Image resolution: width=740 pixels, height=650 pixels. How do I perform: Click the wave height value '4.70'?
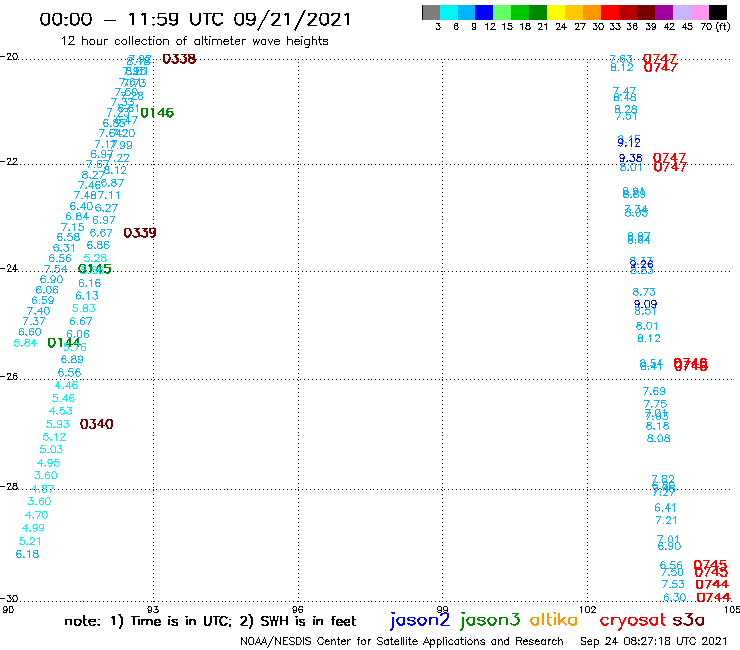pyautogui.click(x=36, y=515)
